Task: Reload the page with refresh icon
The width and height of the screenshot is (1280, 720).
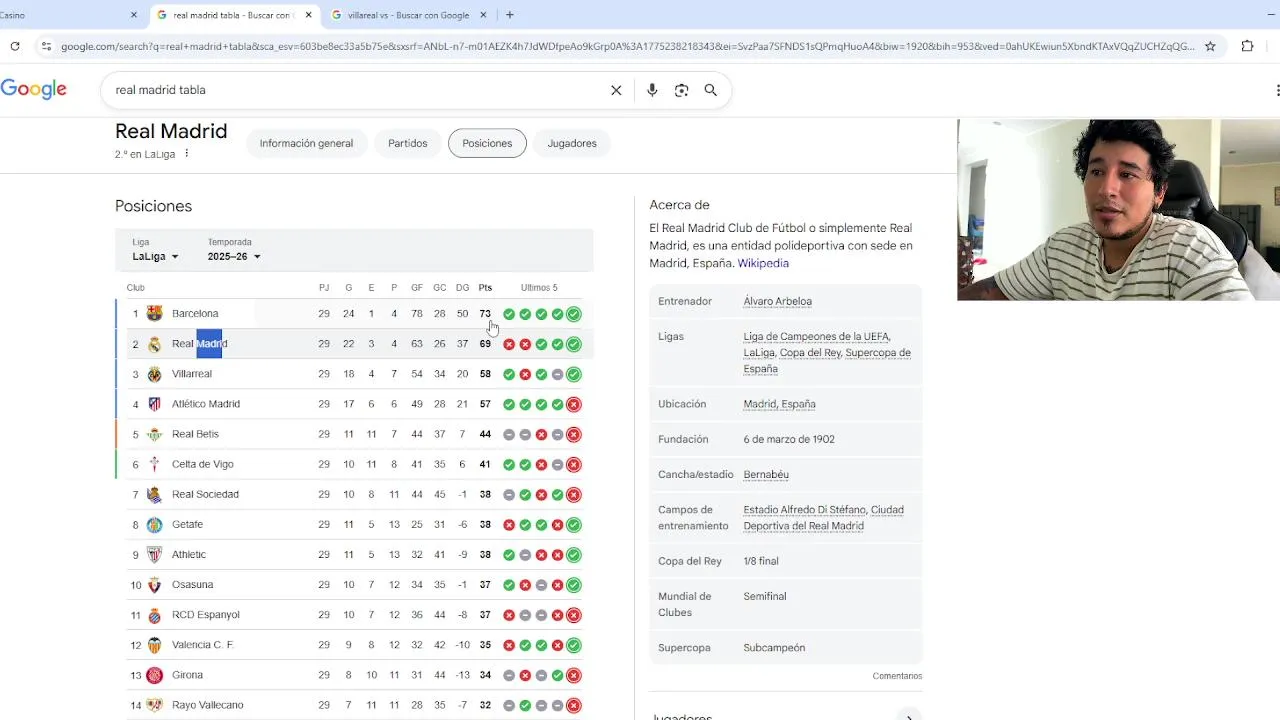Action: coord(15,46)
